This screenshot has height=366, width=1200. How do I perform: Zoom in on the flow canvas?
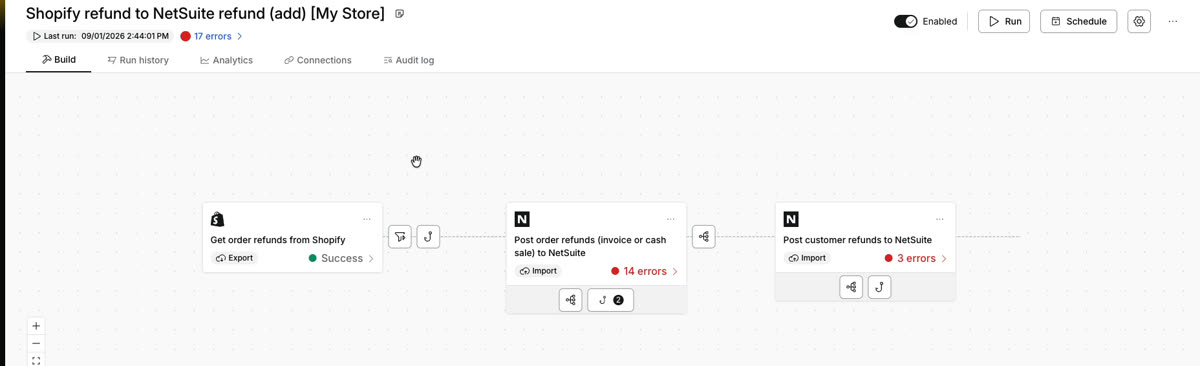(x=36, y=326)
